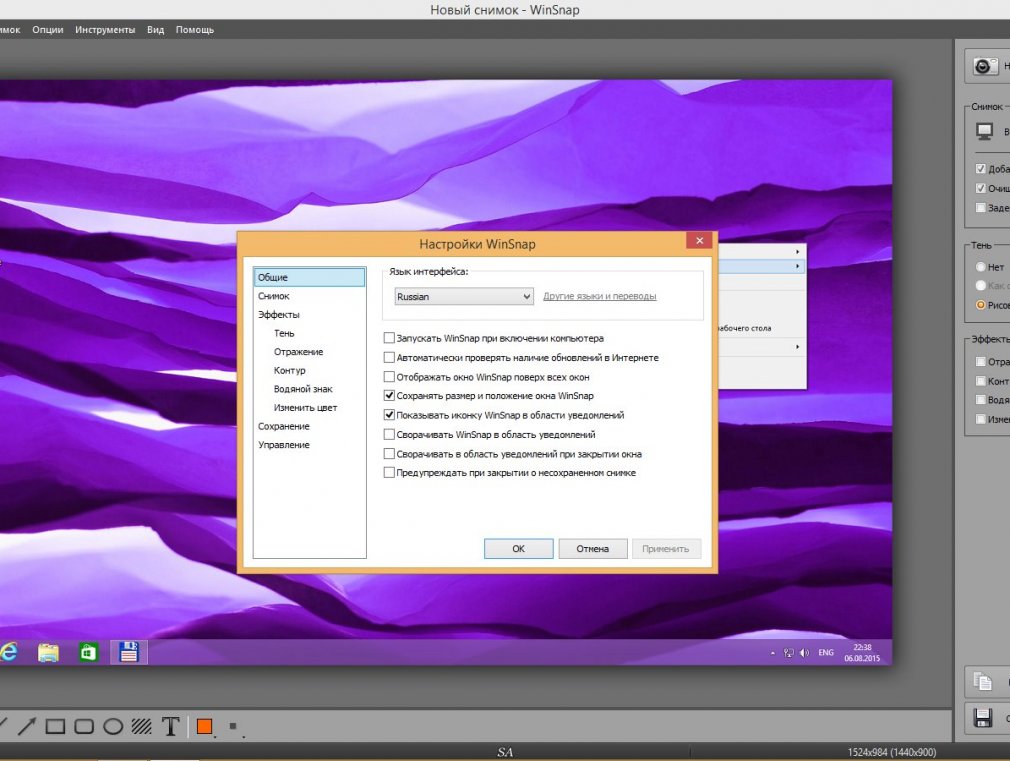Select the rectangle drawing tool

(55, 726)
